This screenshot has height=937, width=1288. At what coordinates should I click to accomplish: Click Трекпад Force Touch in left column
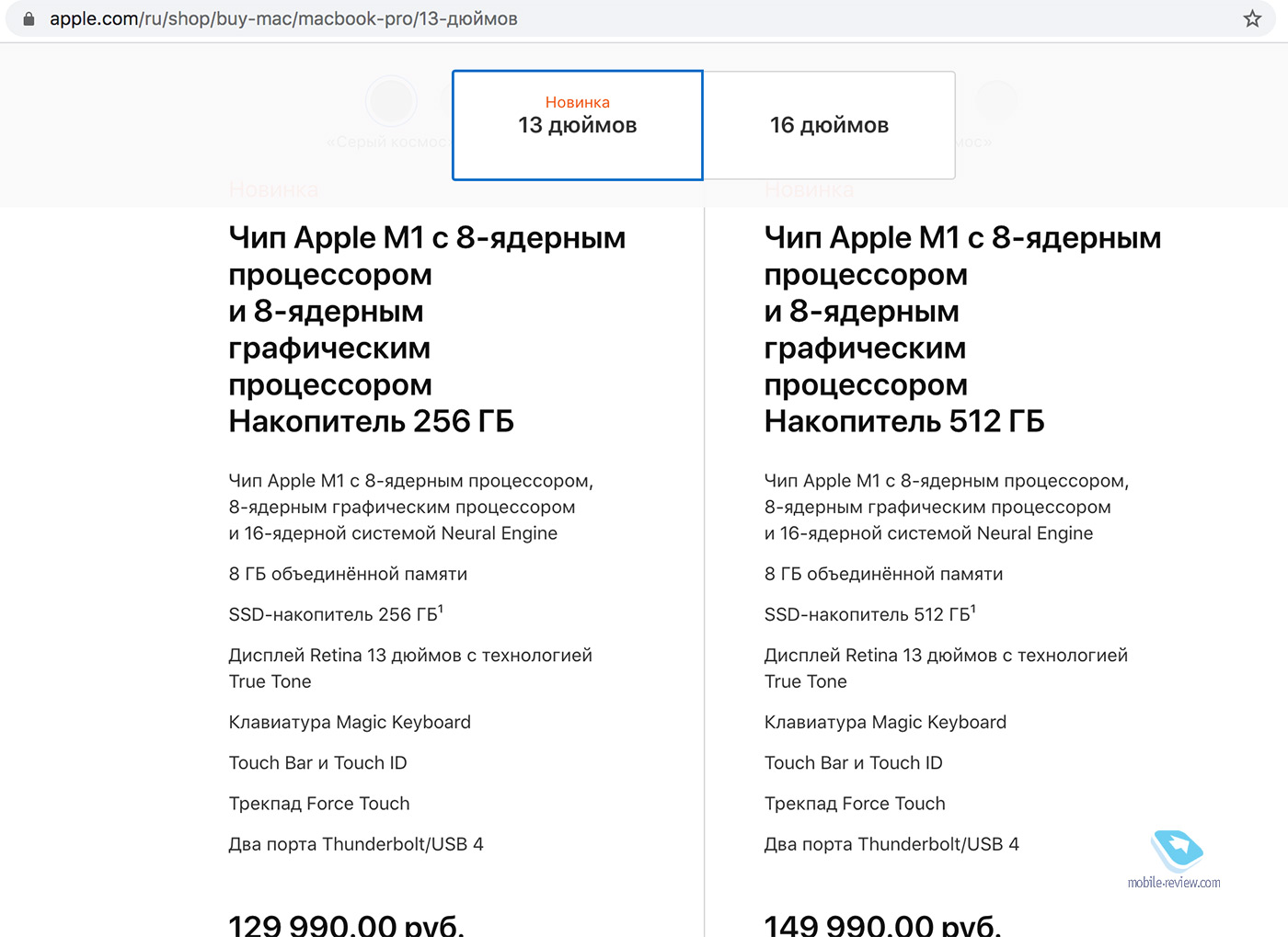point(319,803)
